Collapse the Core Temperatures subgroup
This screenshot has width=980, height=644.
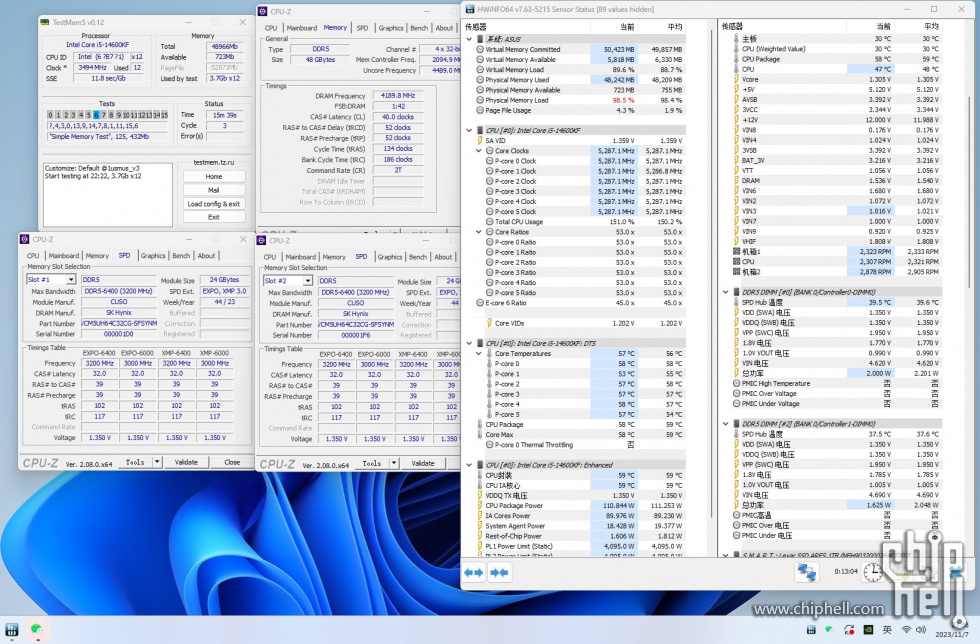point(479,353)
